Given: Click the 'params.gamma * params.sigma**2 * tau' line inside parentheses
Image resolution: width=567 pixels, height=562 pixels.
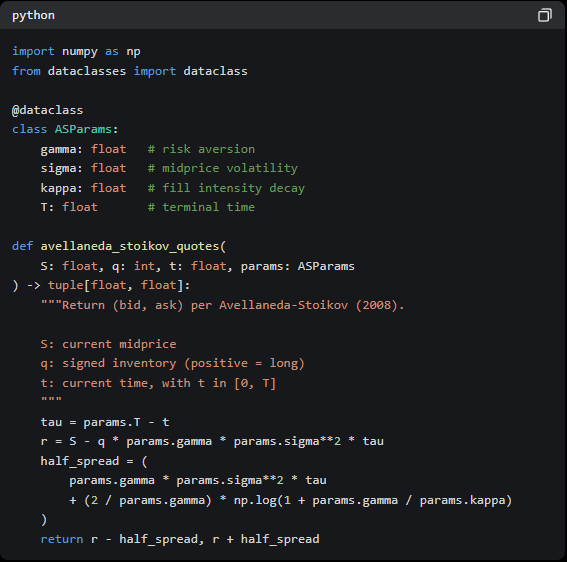Looking at the screenshot, I should pos(198,480).
